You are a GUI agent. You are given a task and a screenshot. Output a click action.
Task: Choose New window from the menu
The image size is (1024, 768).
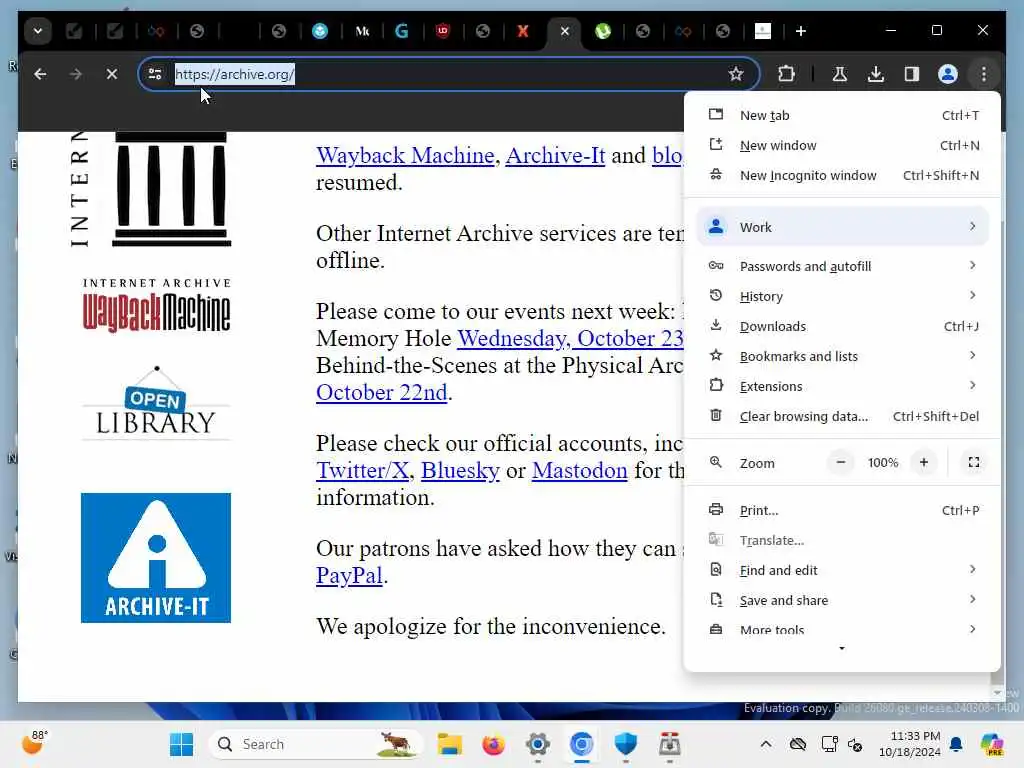[x=842, y=145]
